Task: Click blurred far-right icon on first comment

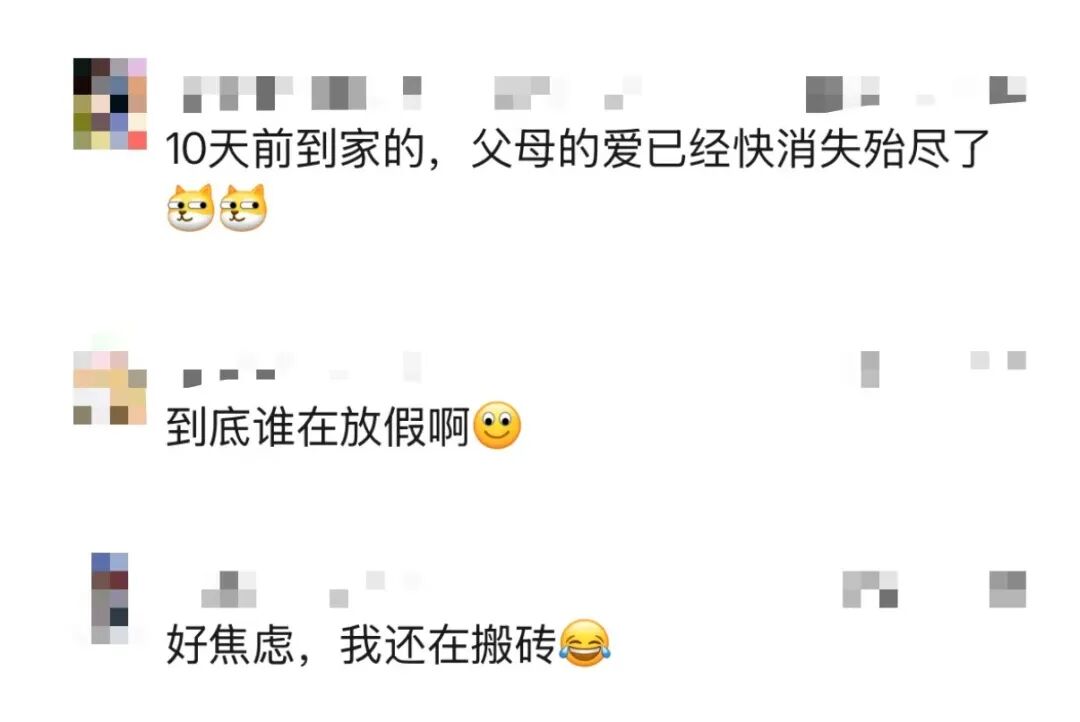Action: coord(1008,90)
